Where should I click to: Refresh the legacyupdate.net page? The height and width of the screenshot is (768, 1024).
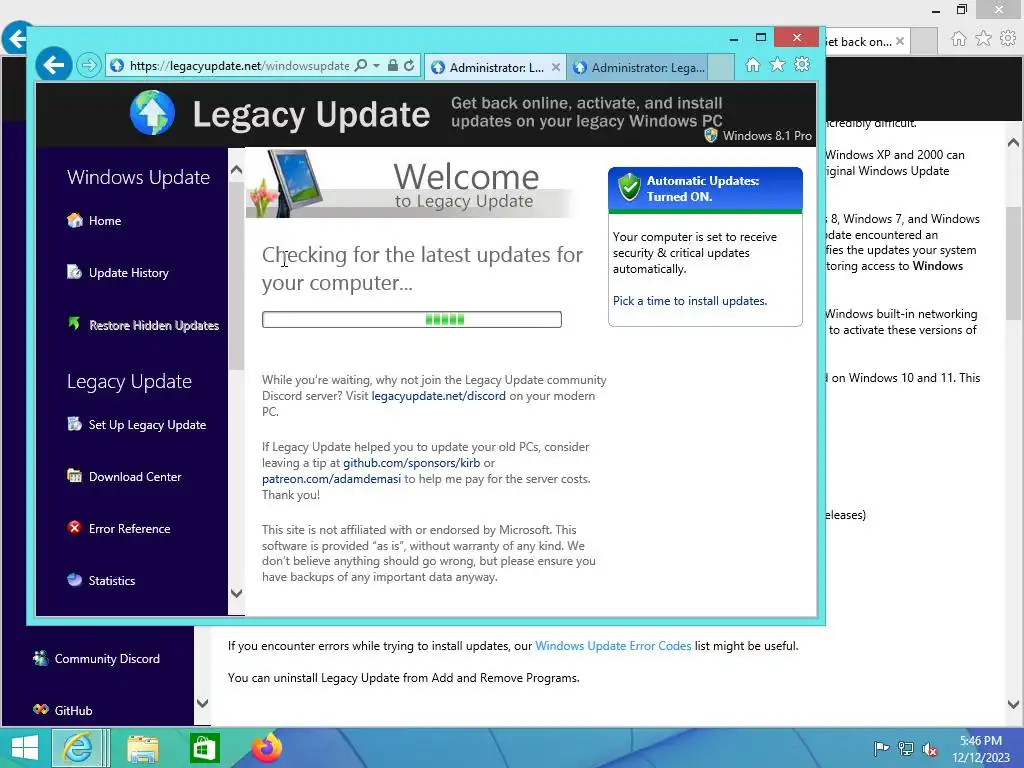409,65
